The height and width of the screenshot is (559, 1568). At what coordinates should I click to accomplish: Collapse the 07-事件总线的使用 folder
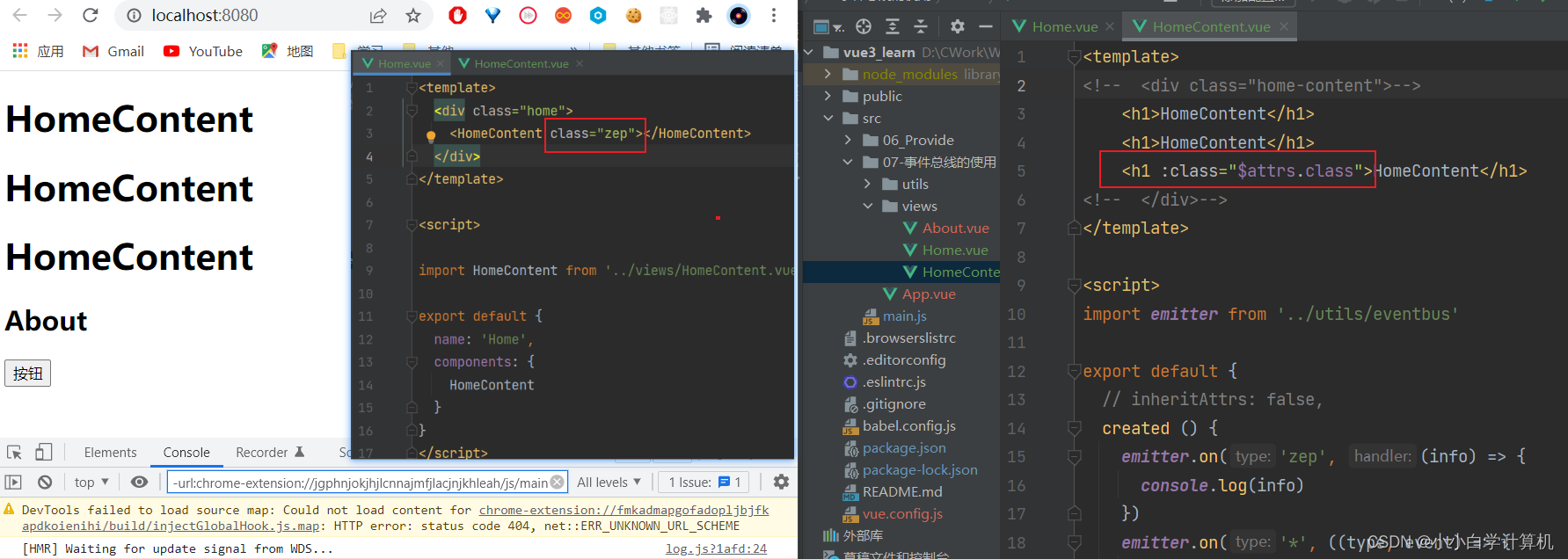(848, 162)
